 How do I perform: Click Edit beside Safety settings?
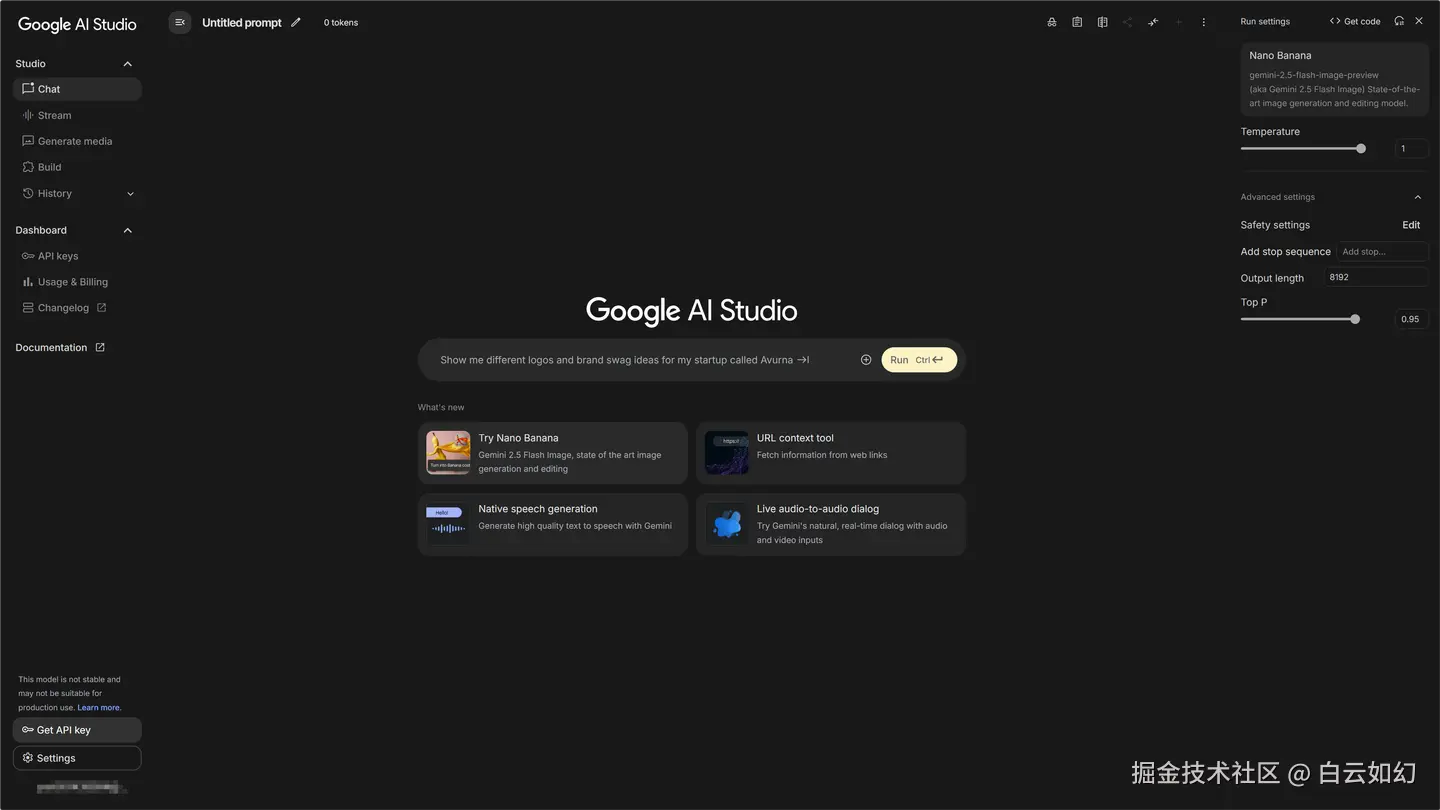pos(1411,225)
